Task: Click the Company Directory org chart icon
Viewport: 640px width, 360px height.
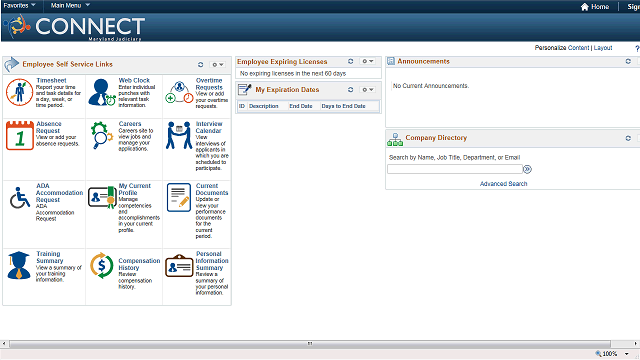Action: [x=395, y=139]
